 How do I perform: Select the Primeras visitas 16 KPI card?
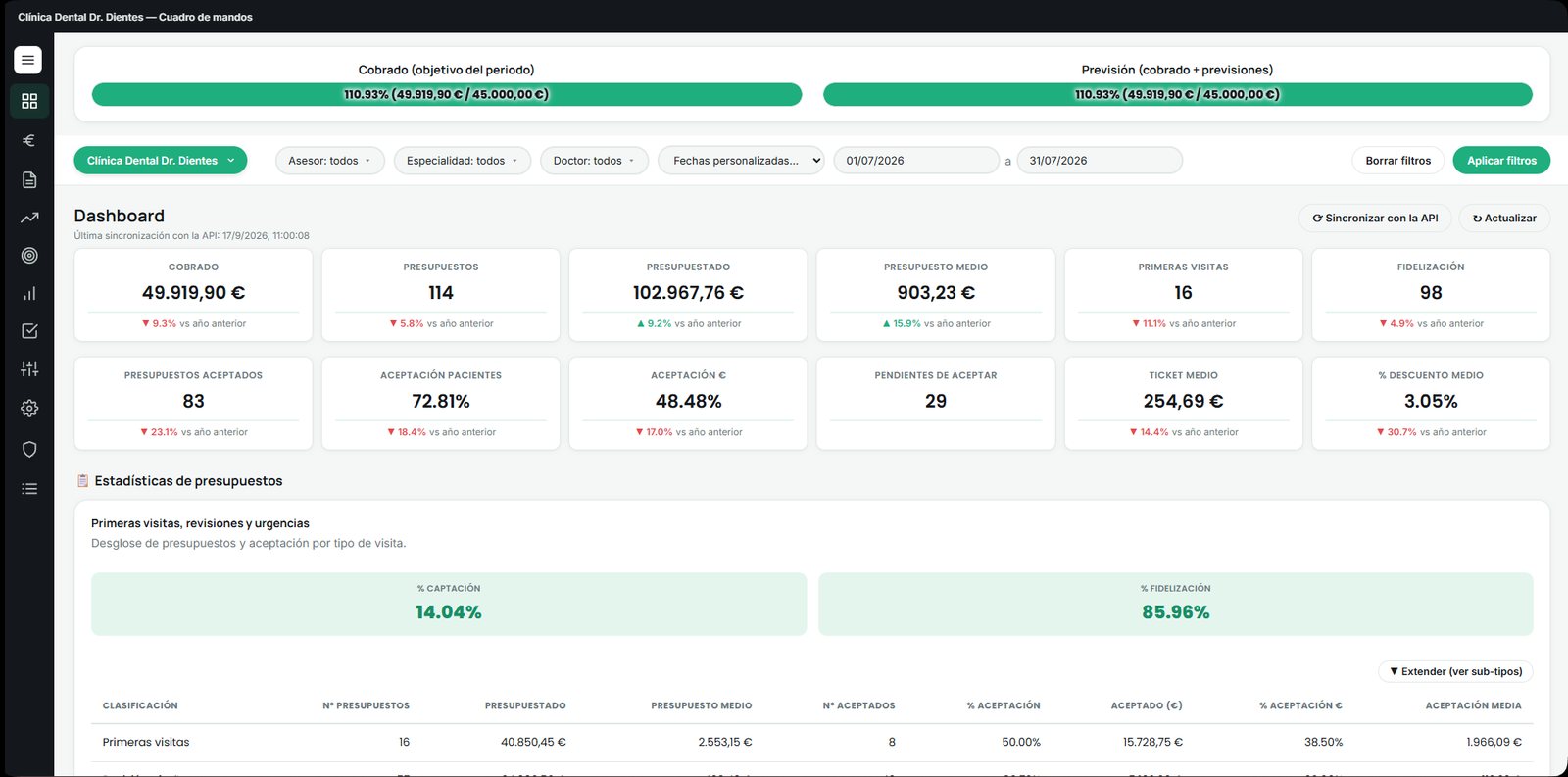[x=1184, y=295]
